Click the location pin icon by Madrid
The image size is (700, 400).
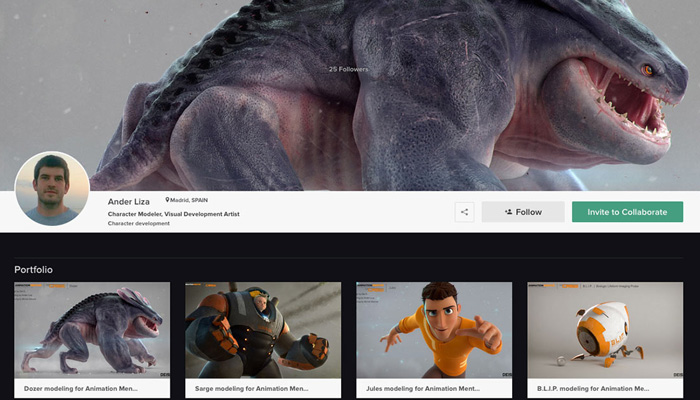tap(168, 200)
